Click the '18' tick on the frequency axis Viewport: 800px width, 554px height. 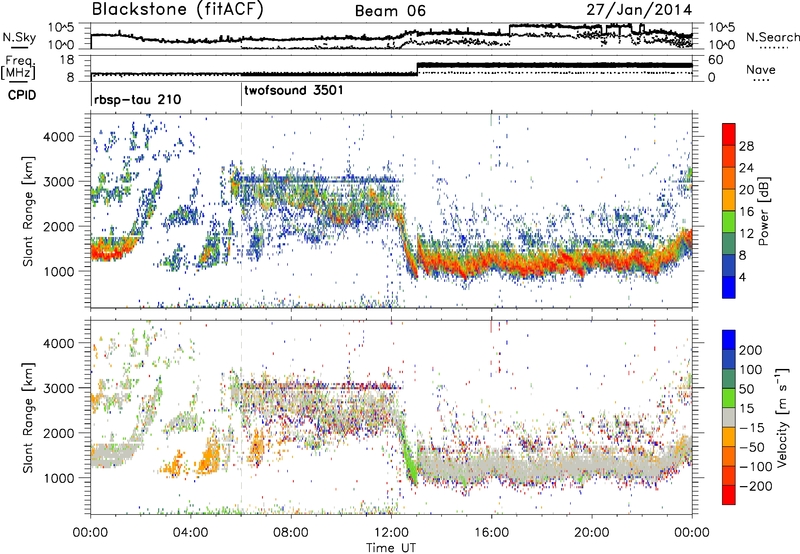(66, 60)
